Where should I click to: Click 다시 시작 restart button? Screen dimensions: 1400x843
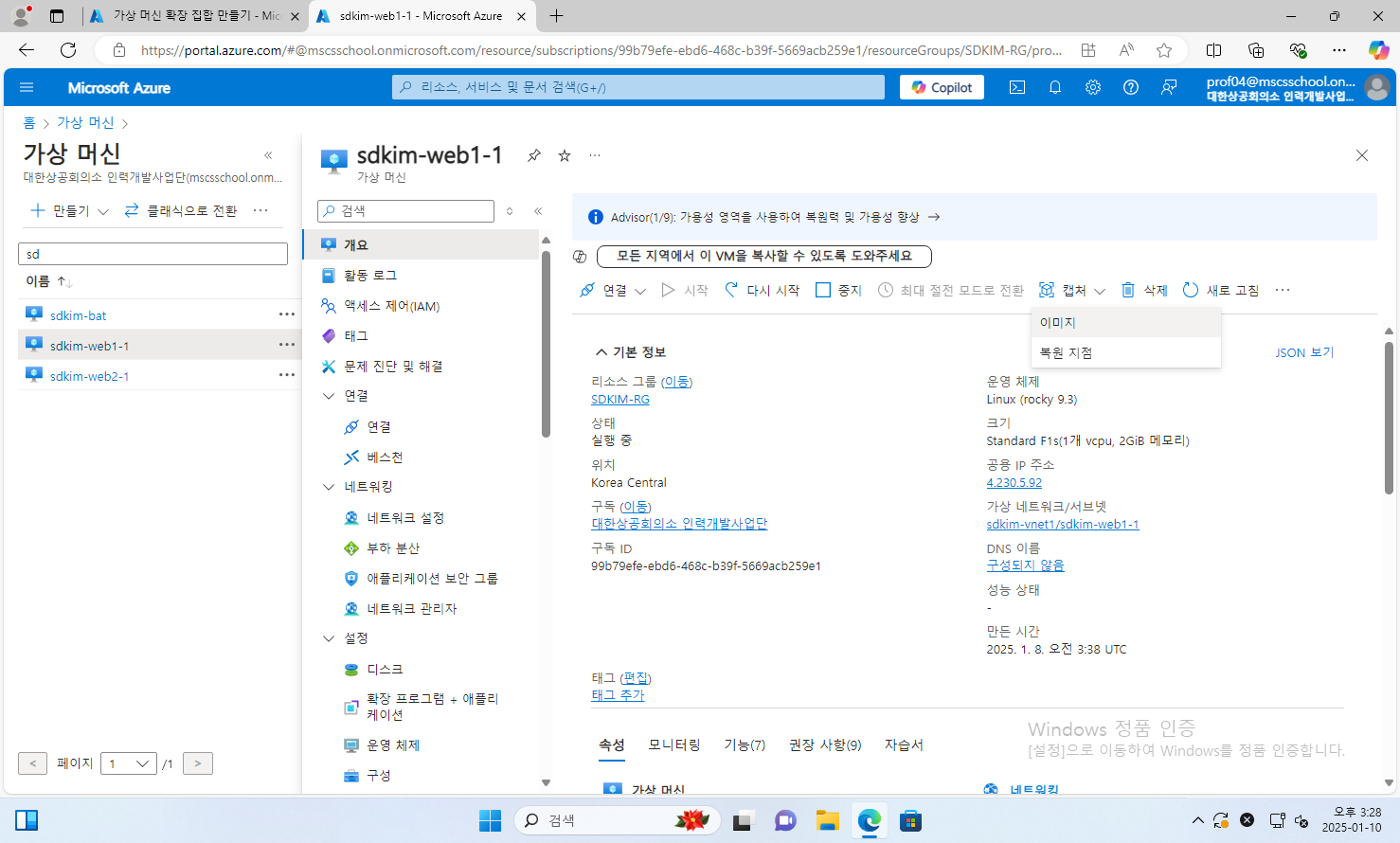(763, 290)
